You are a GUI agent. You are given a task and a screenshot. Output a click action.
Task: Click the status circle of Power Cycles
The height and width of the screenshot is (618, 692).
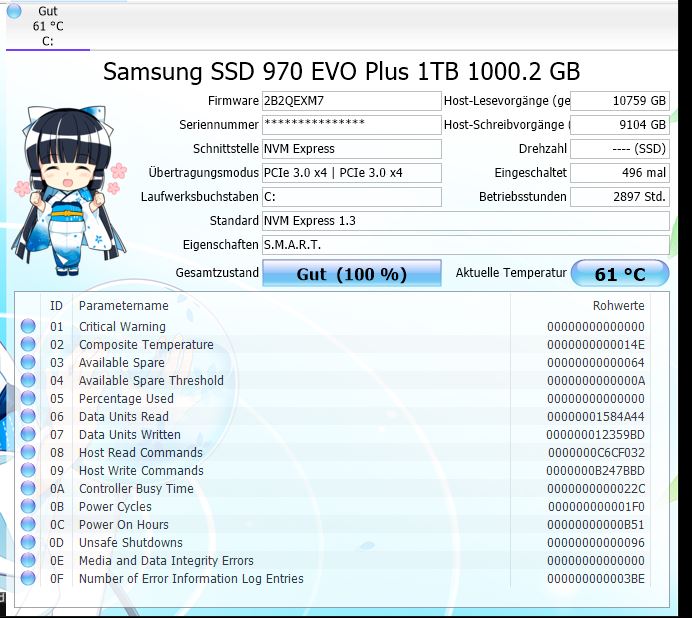[x=28, y=506]
